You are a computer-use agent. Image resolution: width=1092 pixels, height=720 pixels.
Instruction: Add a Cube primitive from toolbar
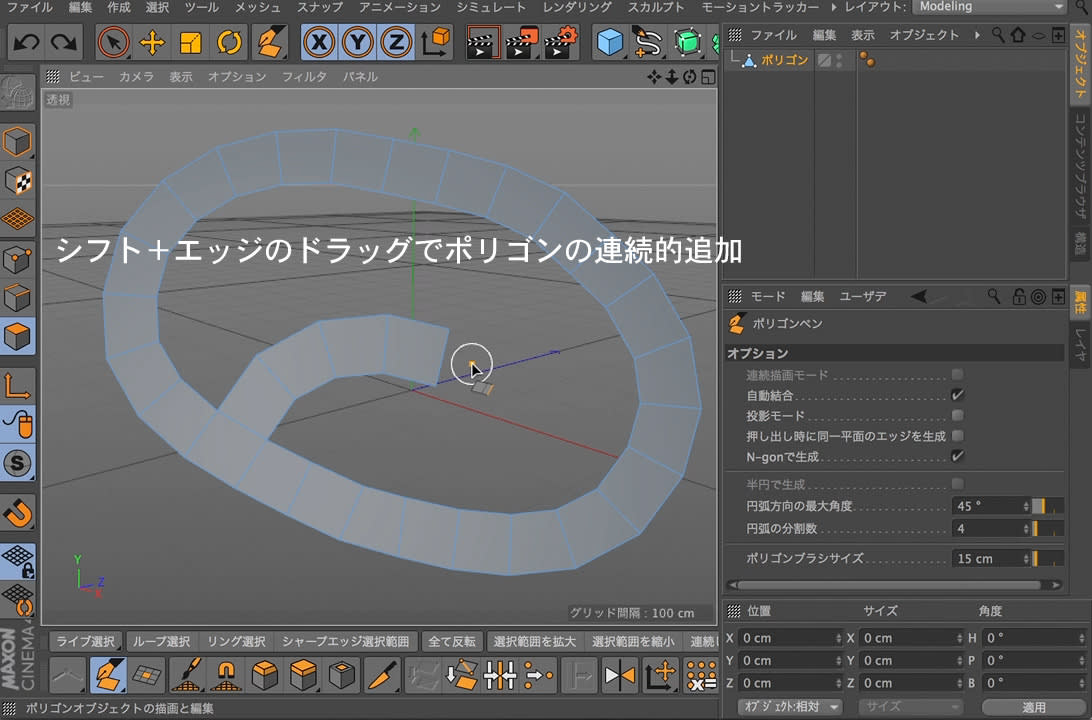pyautogui.click(x=610, y=42)
